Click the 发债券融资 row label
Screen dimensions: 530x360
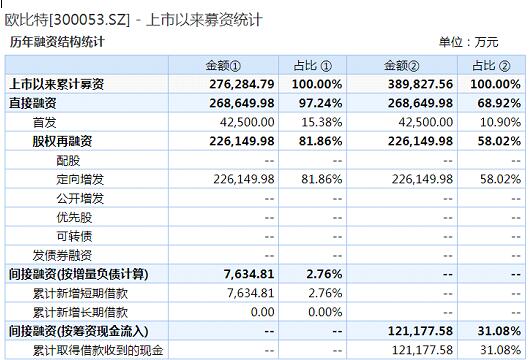pos(62,255)
